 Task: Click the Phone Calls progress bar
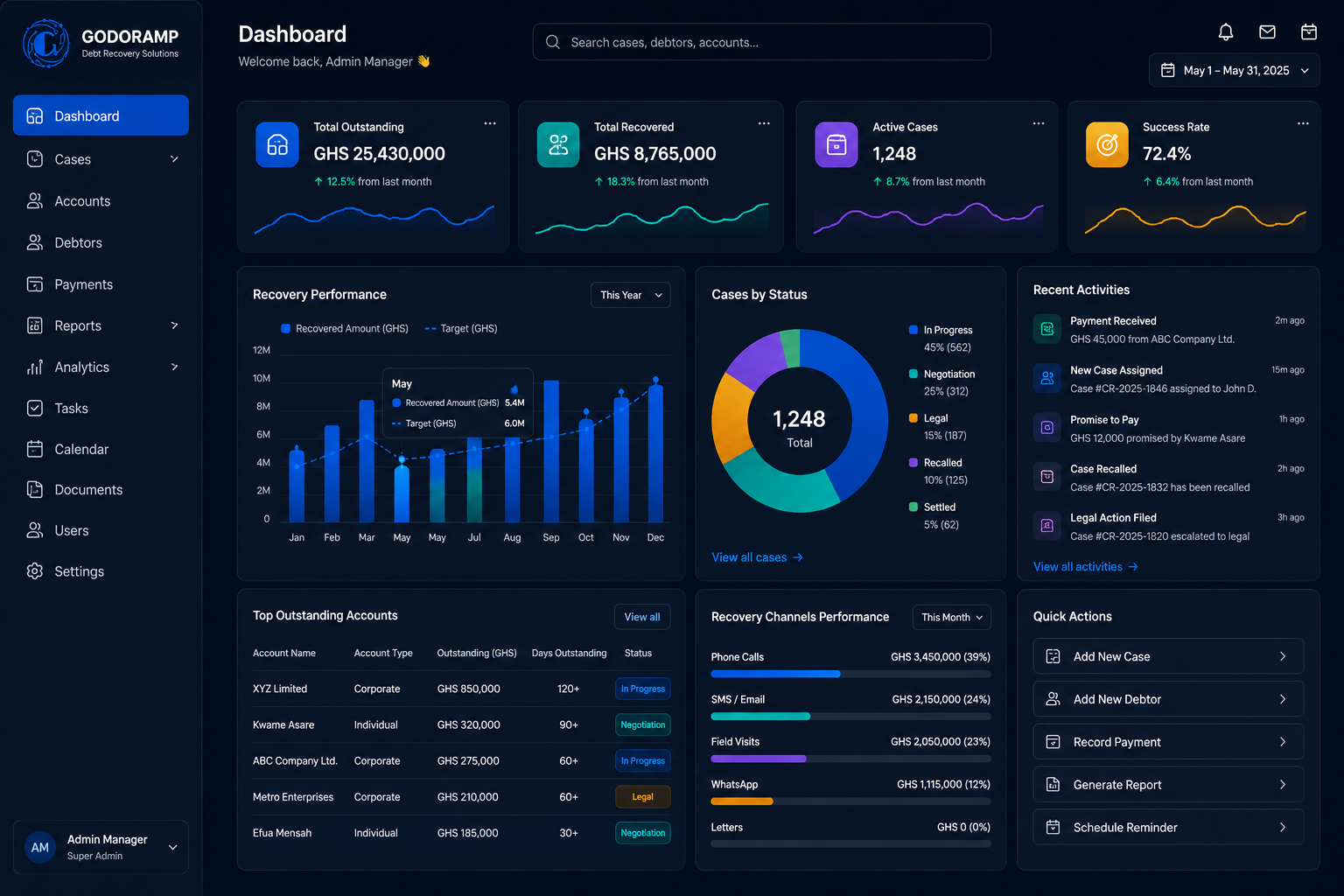[x=850, y=674]
